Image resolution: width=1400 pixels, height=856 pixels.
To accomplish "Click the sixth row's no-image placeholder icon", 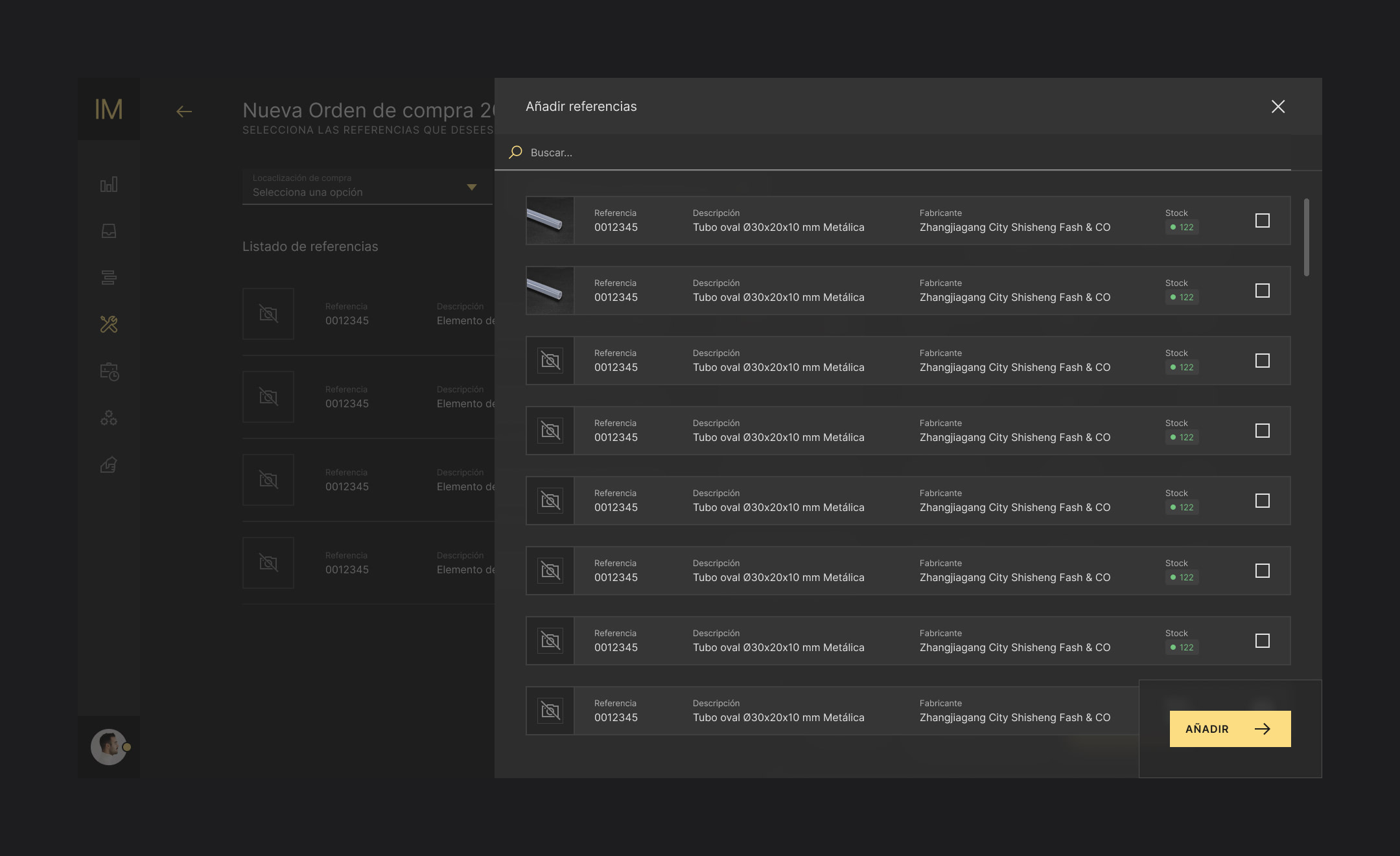I will [x=550, y=571].
